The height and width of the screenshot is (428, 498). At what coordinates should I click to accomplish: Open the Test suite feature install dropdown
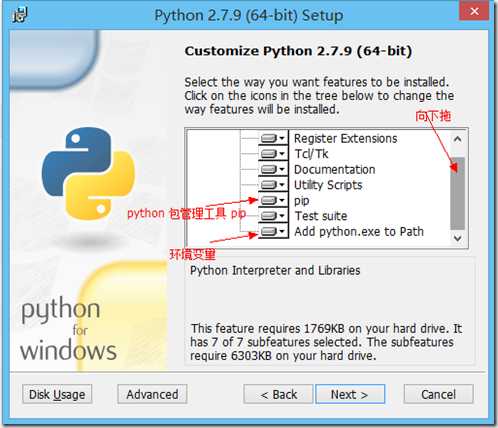(x=273, y=216)
